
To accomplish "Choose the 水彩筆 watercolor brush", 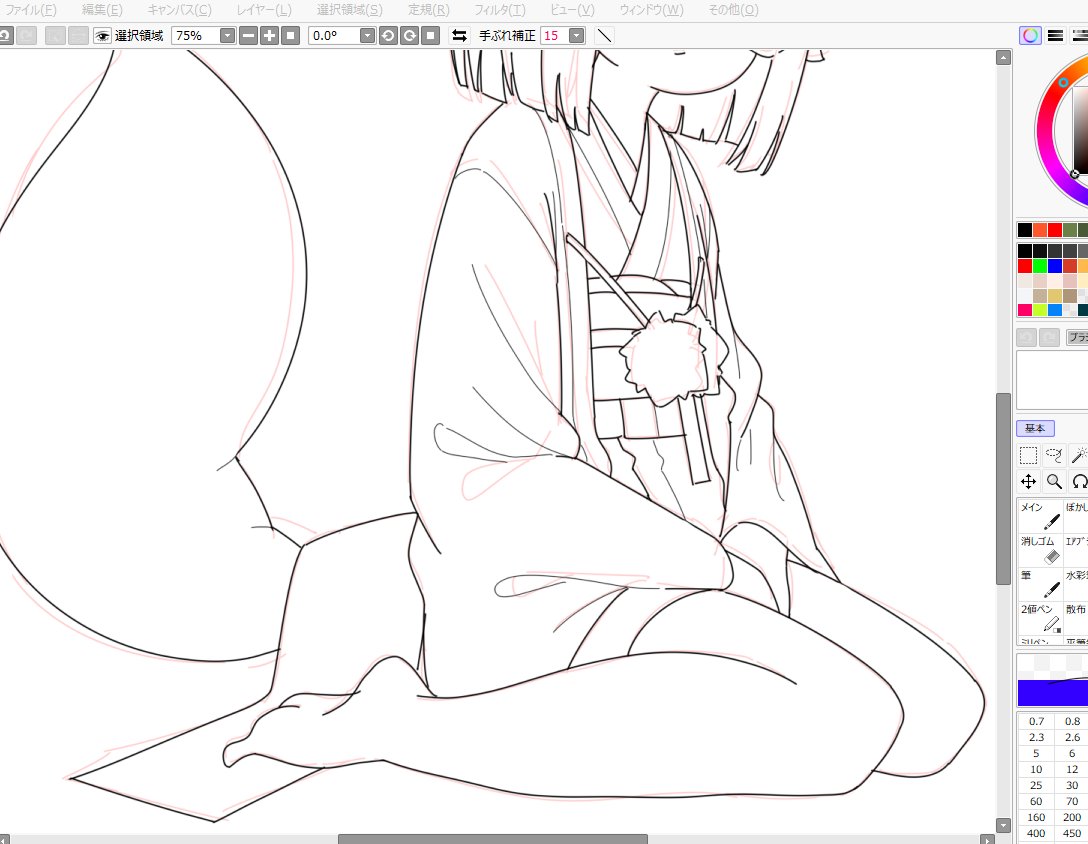I will [1076, 584].
